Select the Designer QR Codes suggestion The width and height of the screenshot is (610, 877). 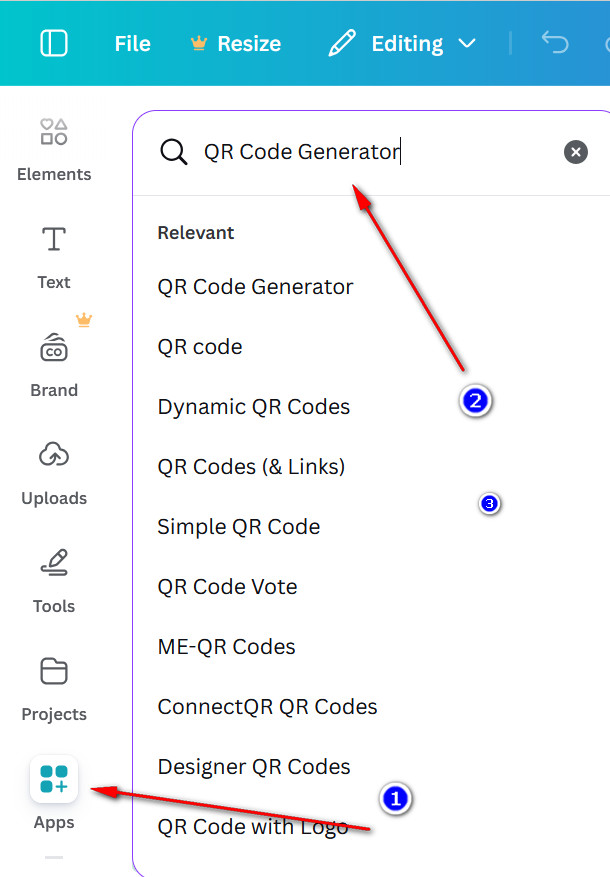point(254,767)
